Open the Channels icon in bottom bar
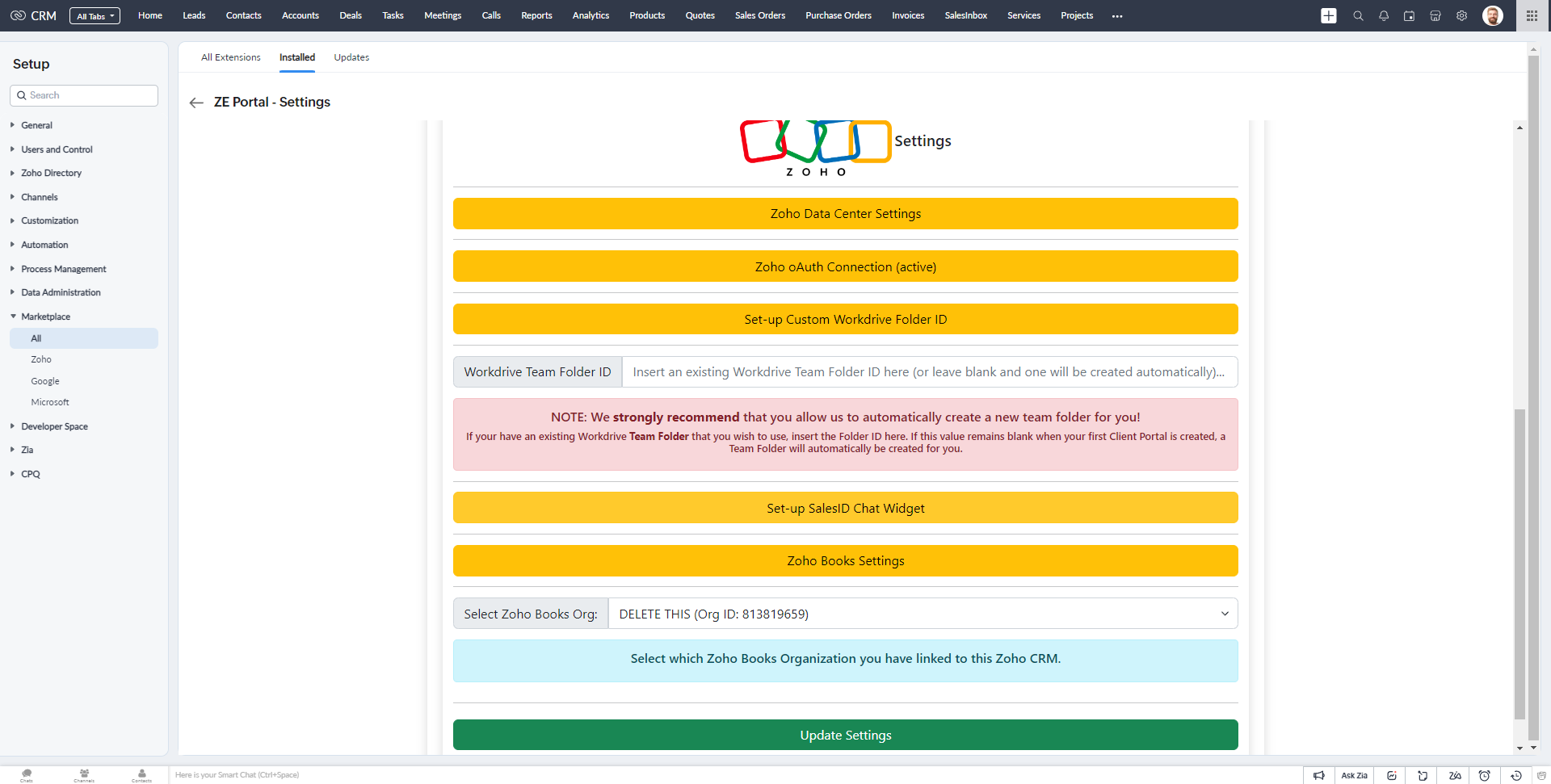Viewport: 1551px width, 784px height. (x=84, y=774)
